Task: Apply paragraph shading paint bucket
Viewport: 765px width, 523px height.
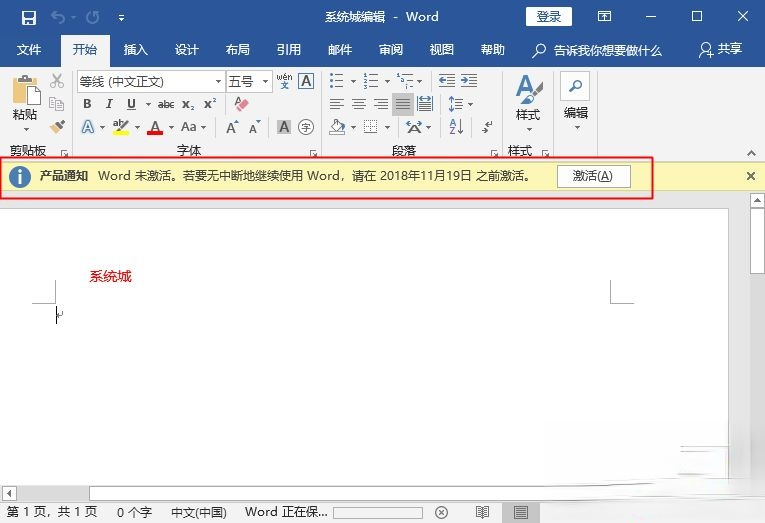Action: [337, 127]
